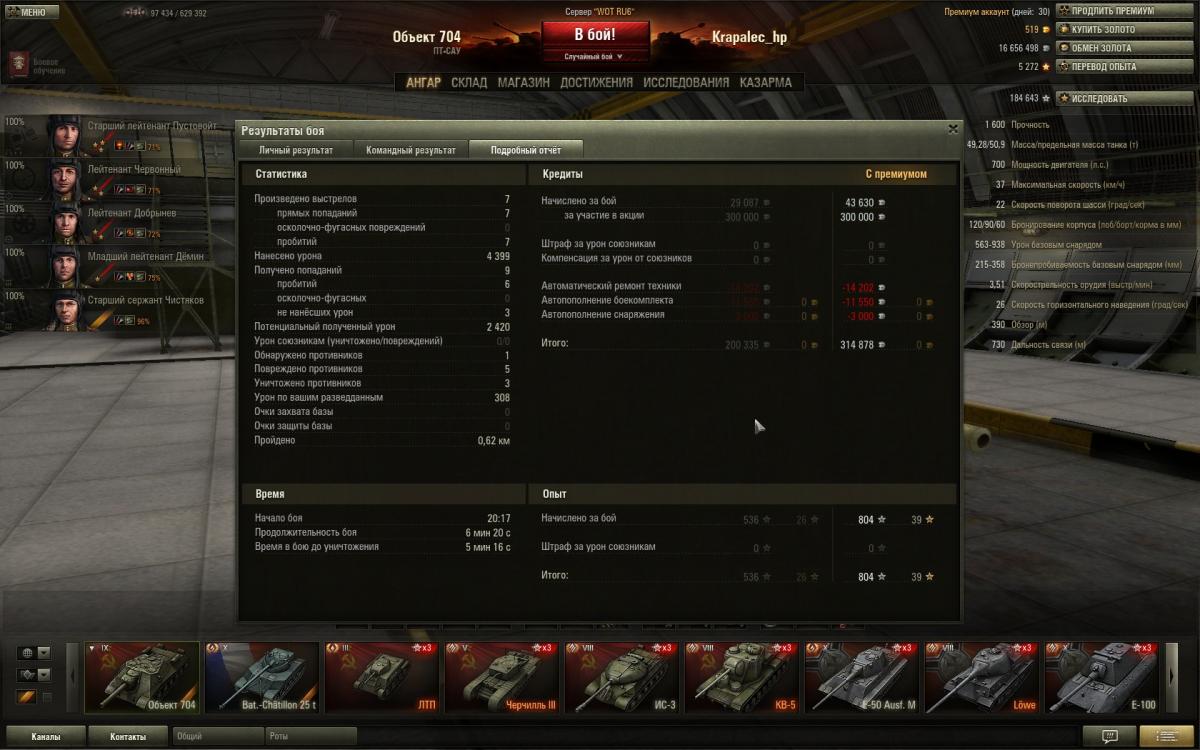Click the ИС-3 tank carousel icon
The image size is (1200, 750).
(x=621, y=677)
